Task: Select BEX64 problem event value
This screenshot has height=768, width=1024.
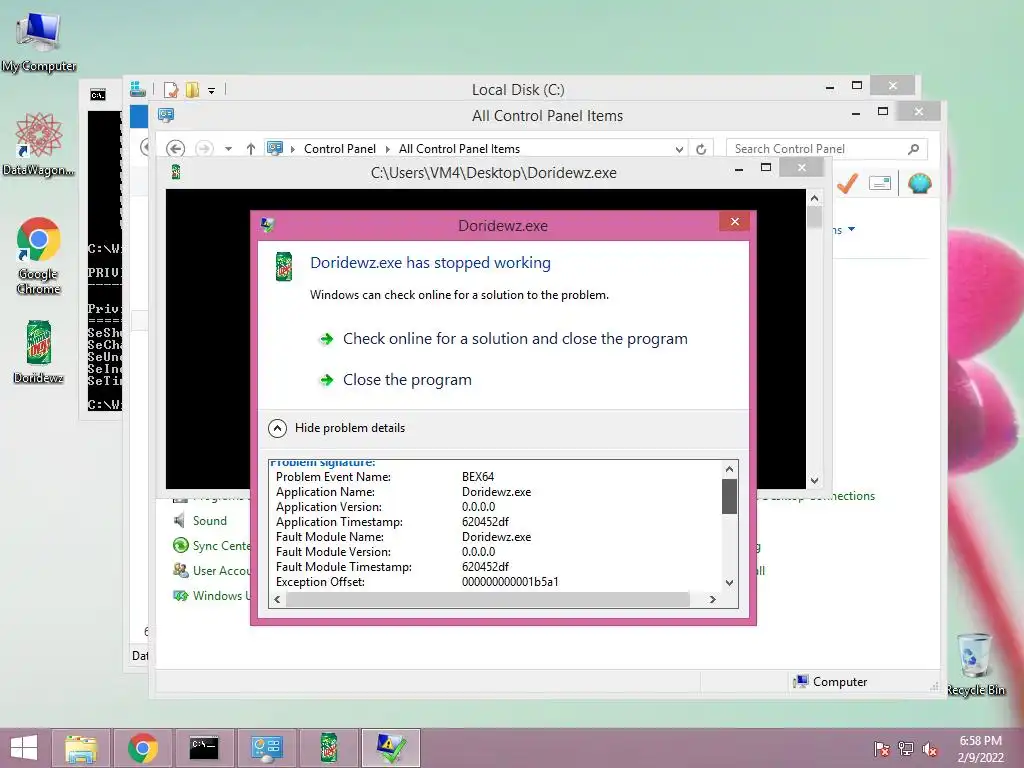Action: point(478,477)
